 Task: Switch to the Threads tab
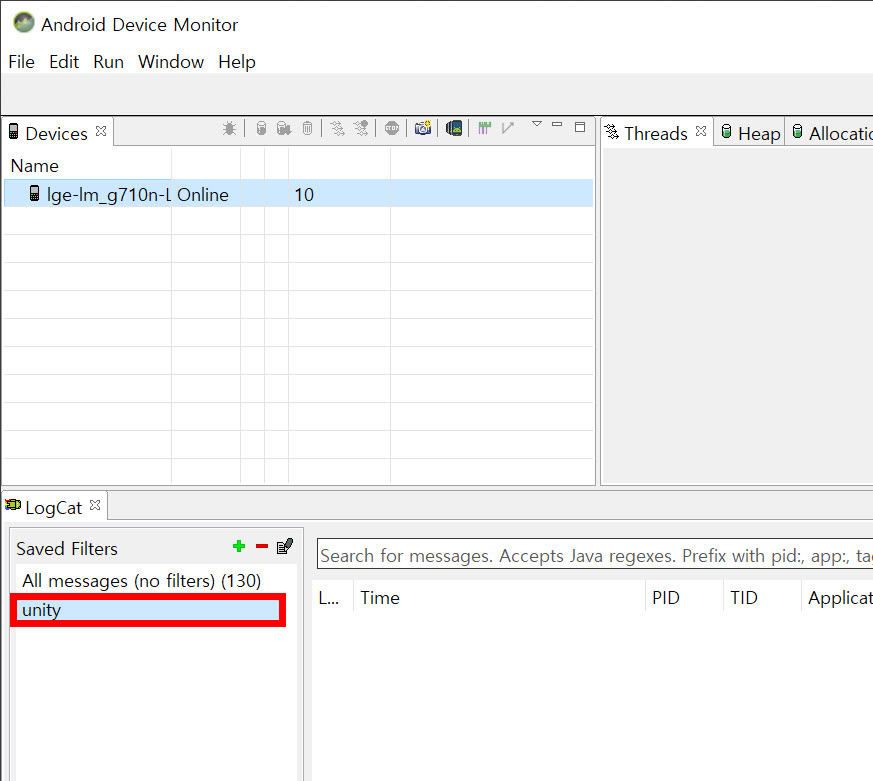pyautogui.click(x=655, y=134)
